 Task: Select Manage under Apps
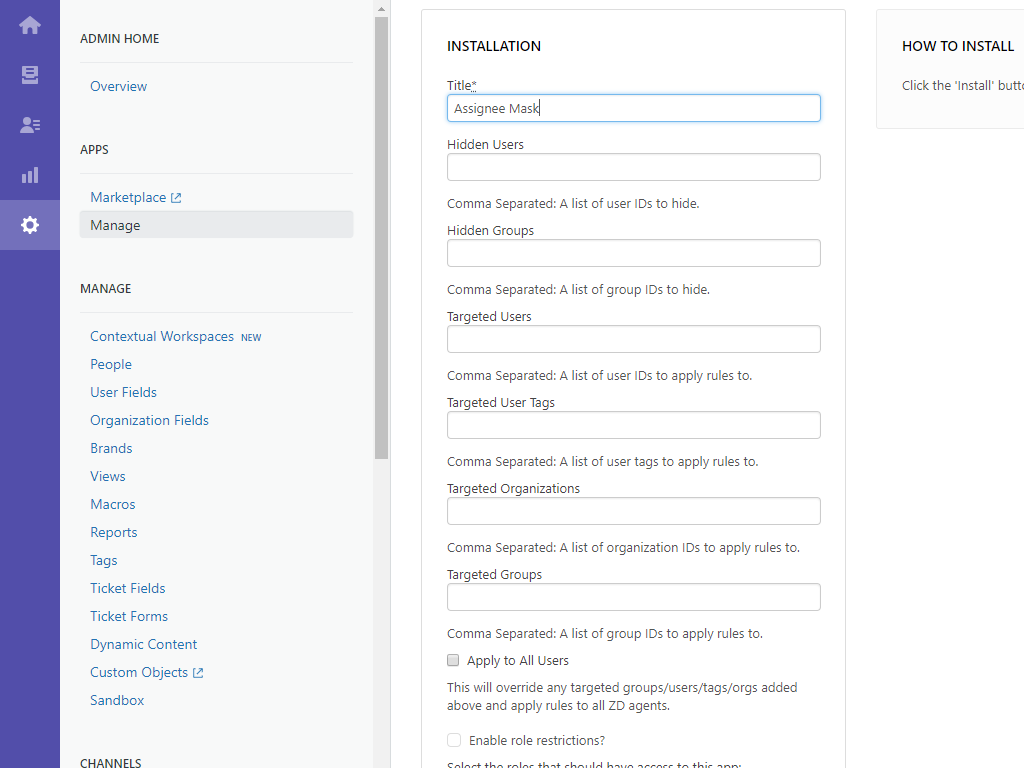(115, 225)
